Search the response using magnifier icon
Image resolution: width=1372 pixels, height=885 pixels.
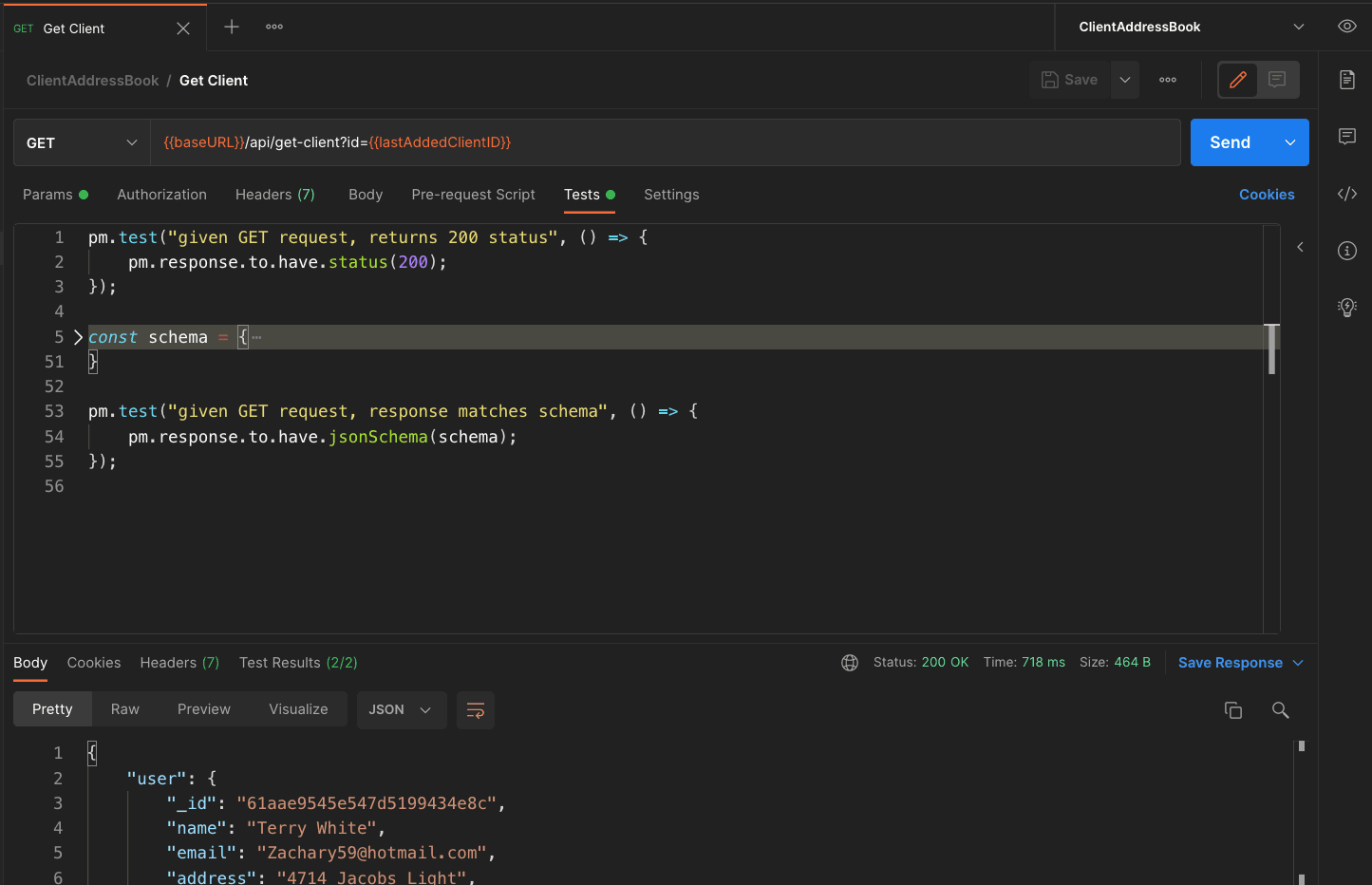pos(1280,710)
